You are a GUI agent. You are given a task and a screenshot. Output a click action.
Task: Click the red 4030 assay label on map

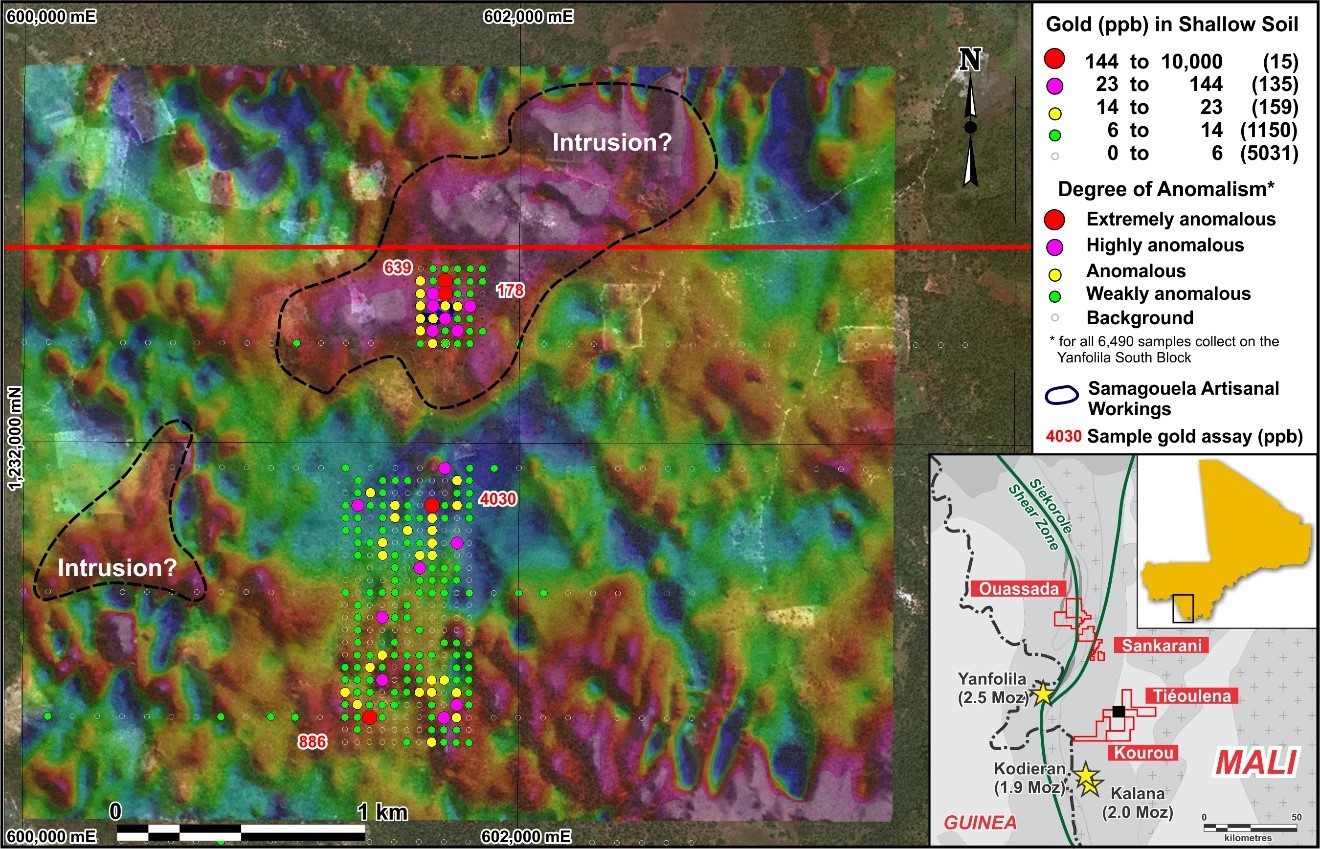tap(497, 498)
